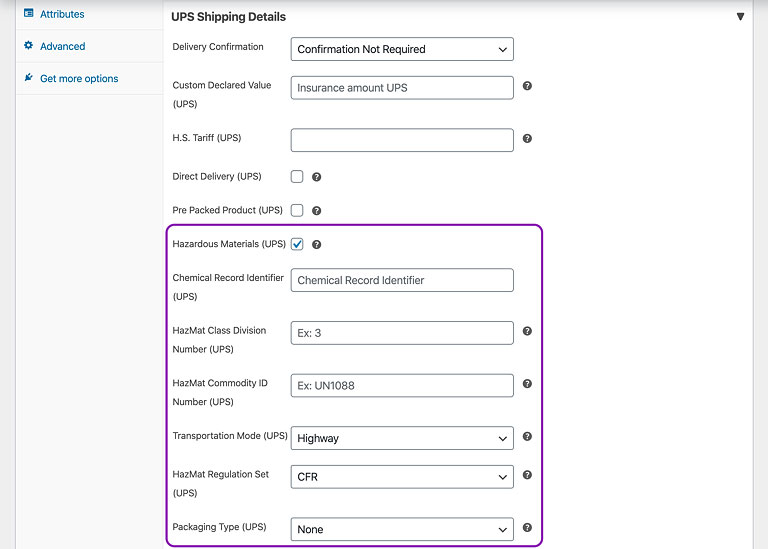Screen dimensions: 768x549
Task: Open help tip beside Hazardous Materials checkbox
Action: point(316,244)
